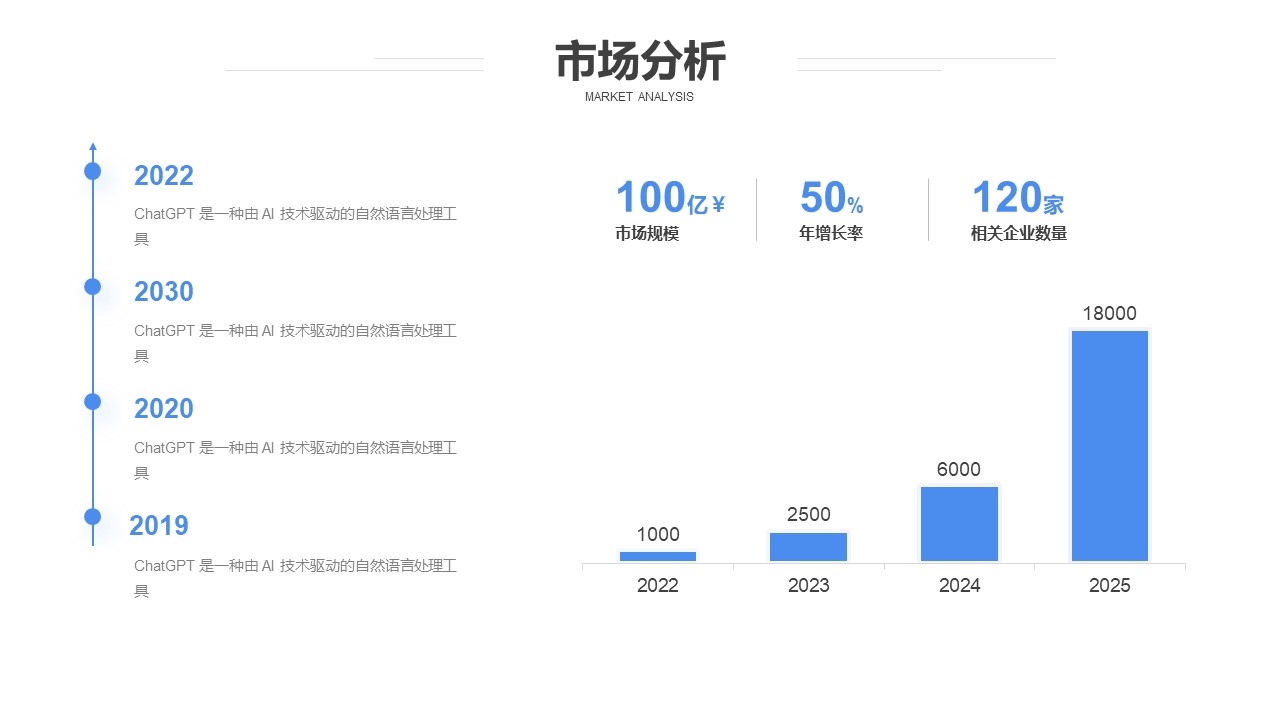Select the 50% statistic
This screenshot has height=720, width=1280.
tap(832, 198)
